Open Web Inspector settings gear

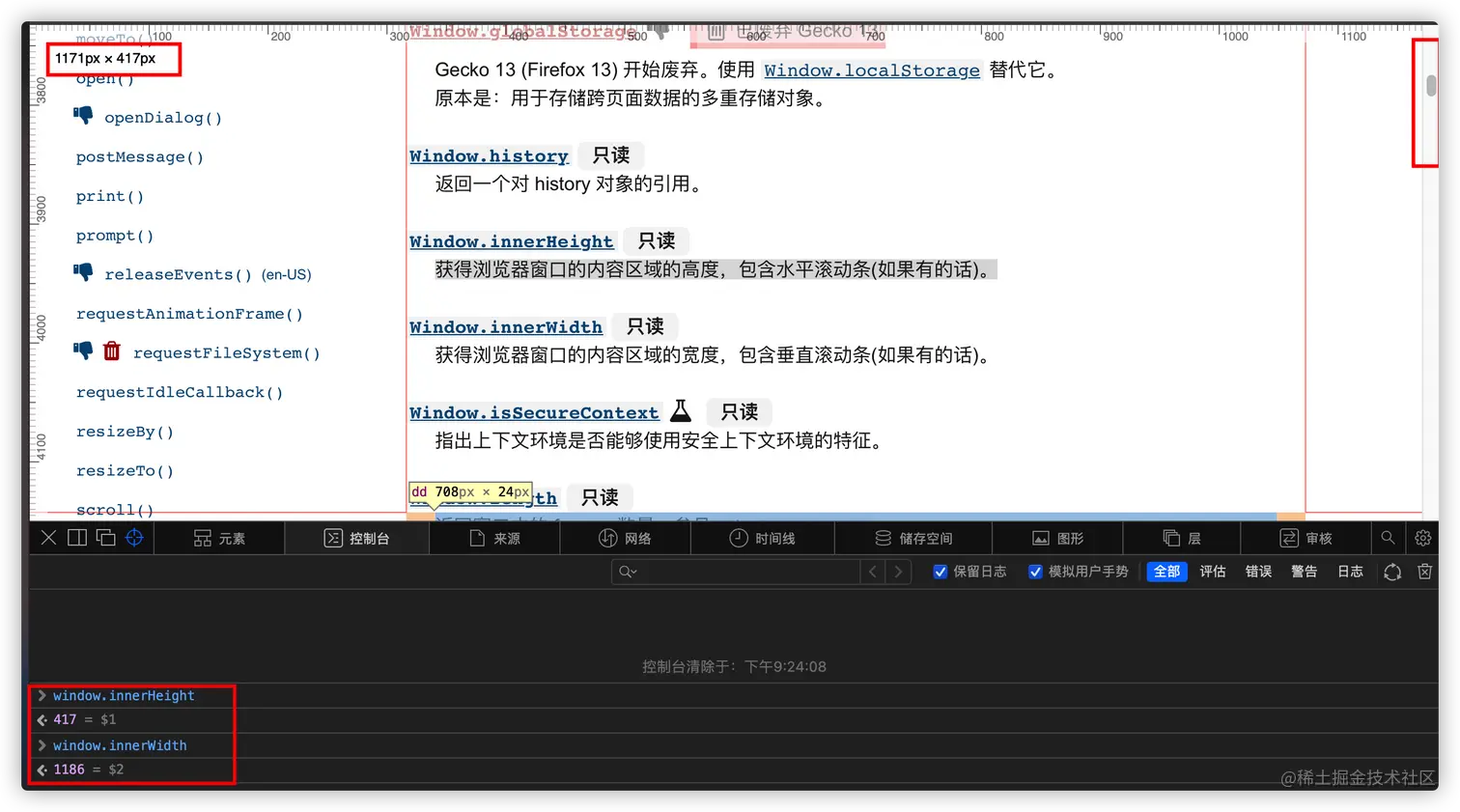(1423, 538)
